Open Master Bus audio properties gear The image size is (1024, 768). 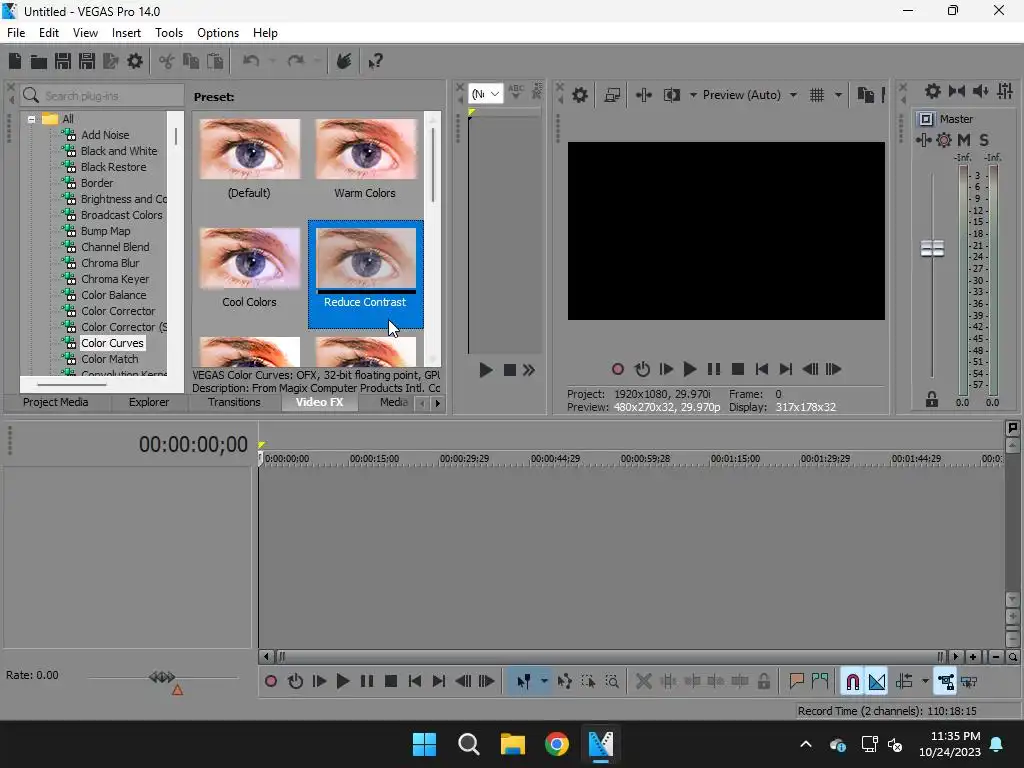pos(933,91)
